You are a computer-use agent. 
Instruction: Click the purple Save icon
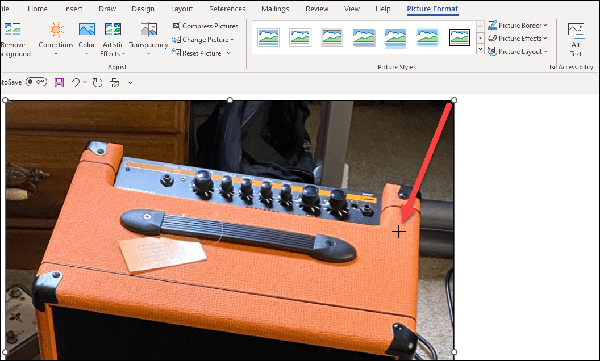click(59, 82)
